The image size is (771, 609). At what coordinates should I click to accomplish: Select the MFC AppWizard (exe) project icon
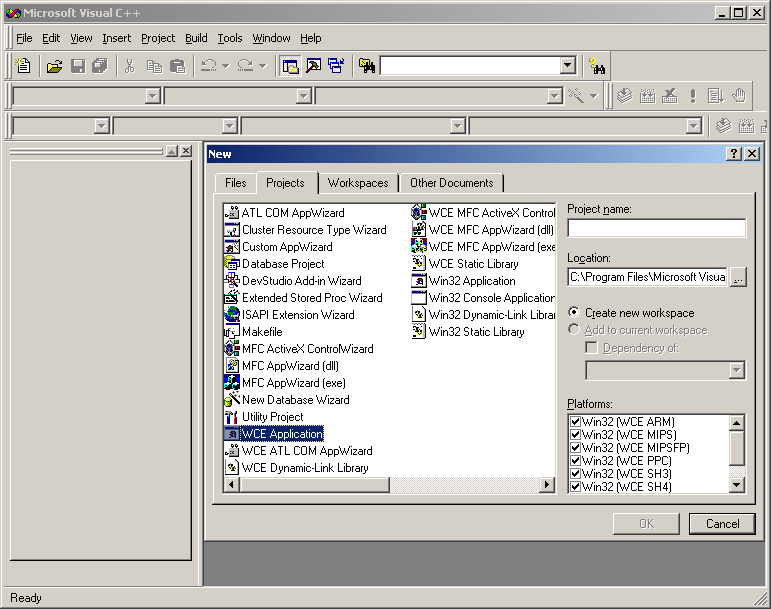pos(232,383)
